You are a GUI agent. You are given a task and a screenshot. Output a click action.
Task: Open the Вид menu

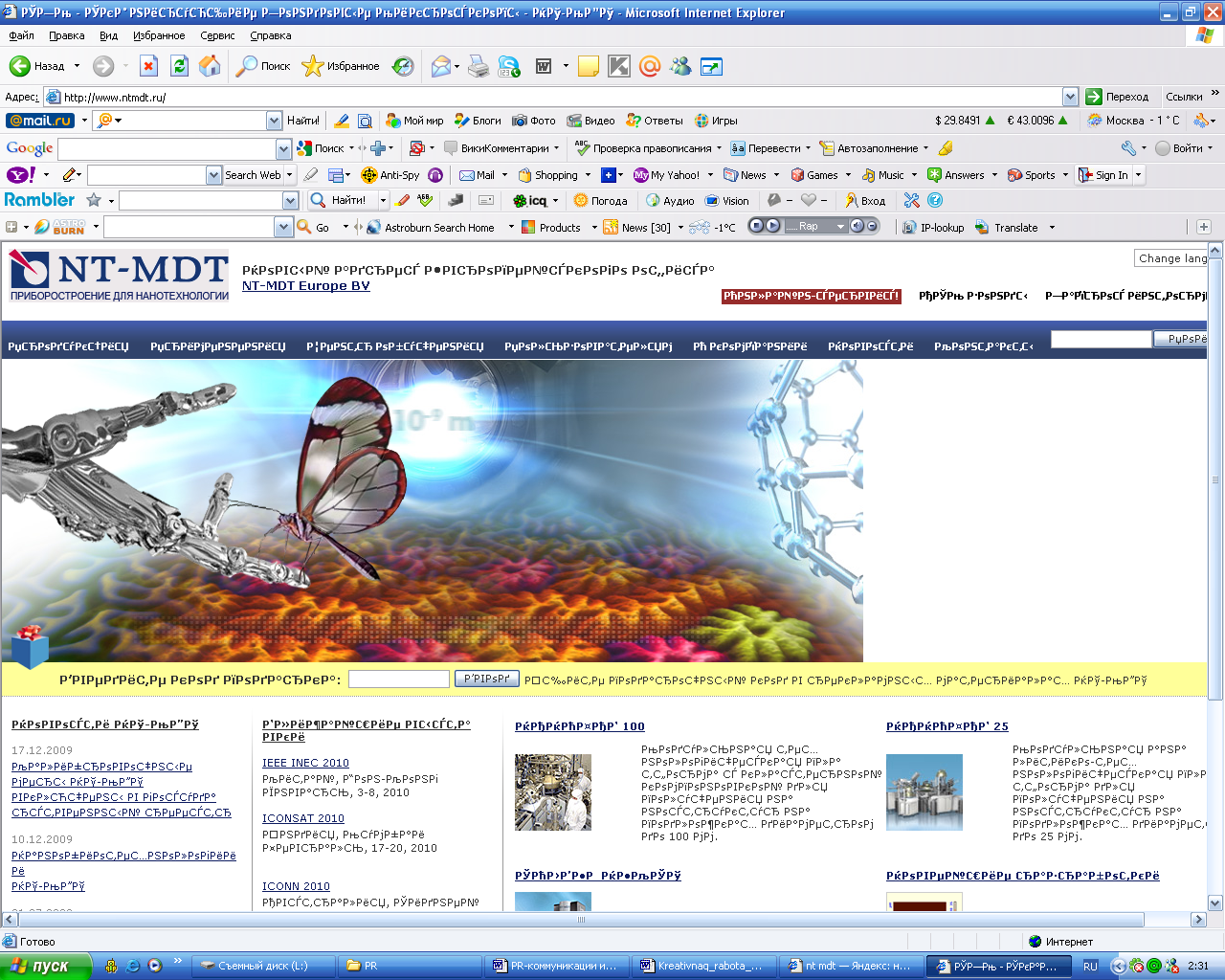(x=108, y=35)
